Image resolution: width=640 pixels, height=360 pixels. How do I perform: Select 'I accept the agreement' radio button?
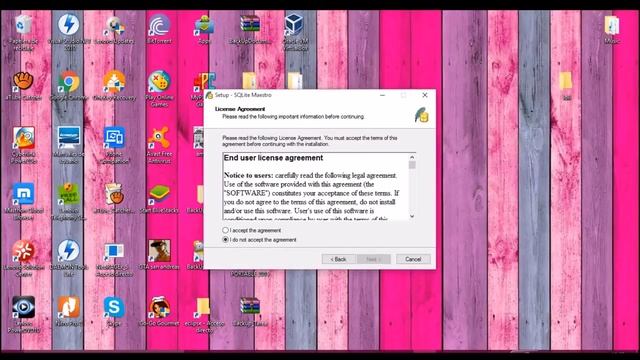[x=225, y=230]
